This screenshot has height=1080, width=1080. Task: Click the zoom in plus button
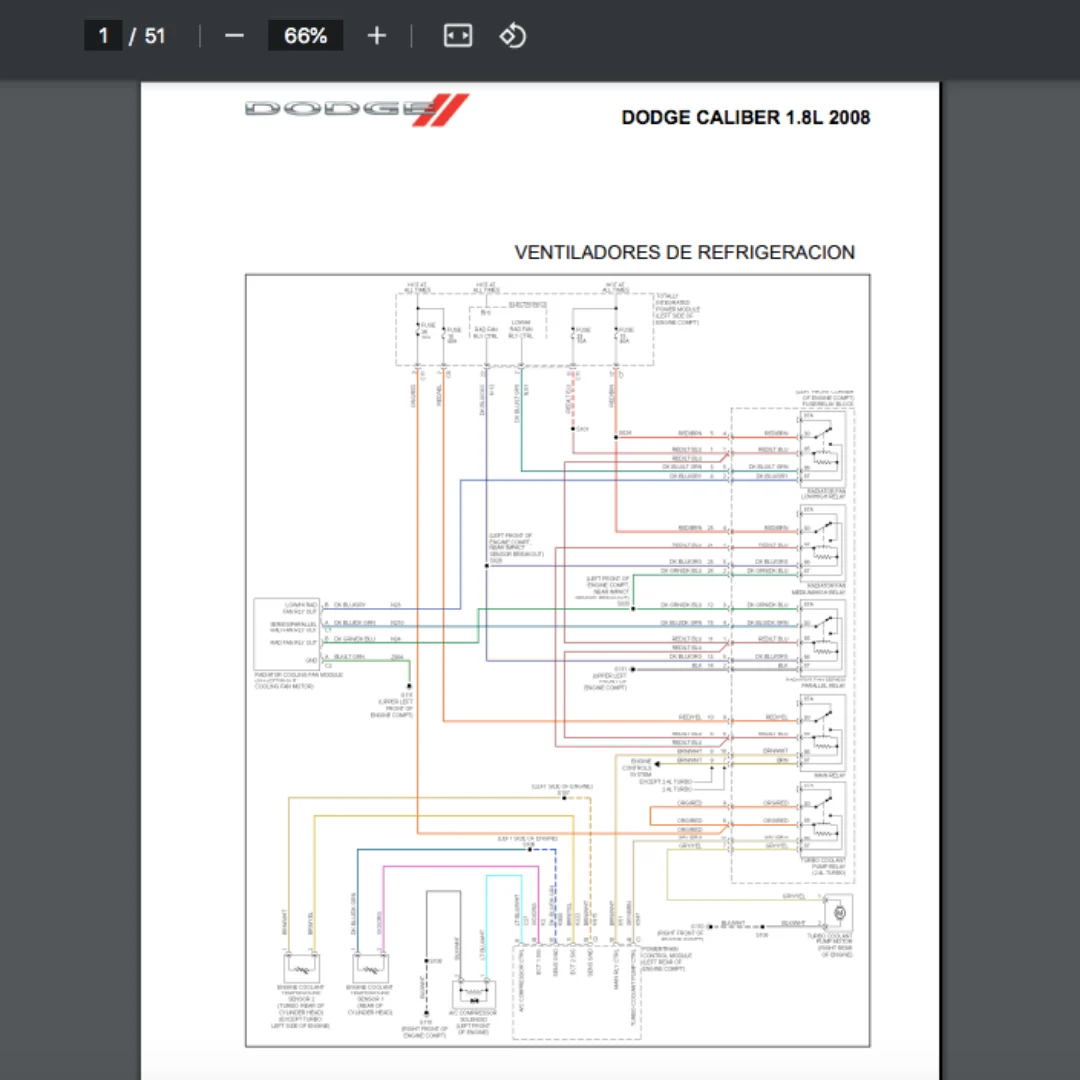pos(377,36)
